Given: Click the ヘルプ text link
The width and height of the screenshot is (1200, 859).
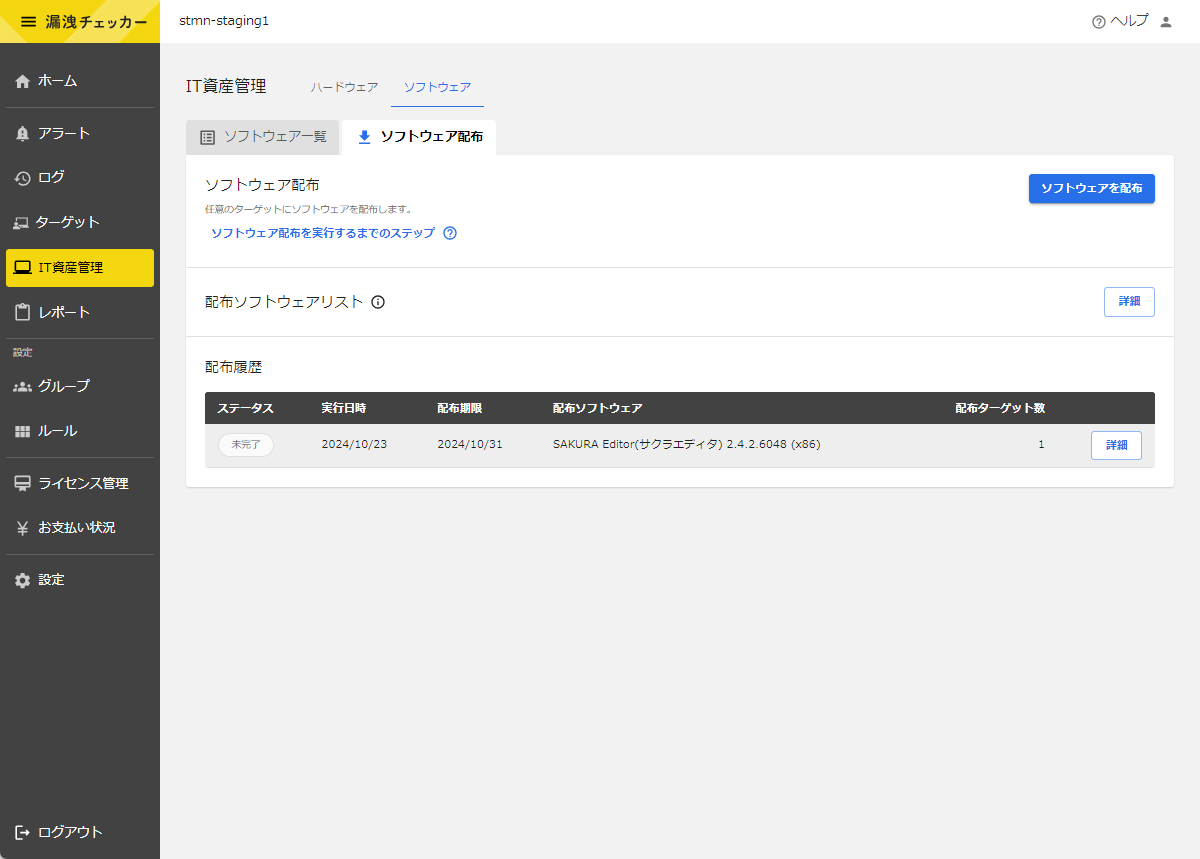Looking at the screenshot, I should [x=1129, y=21].
